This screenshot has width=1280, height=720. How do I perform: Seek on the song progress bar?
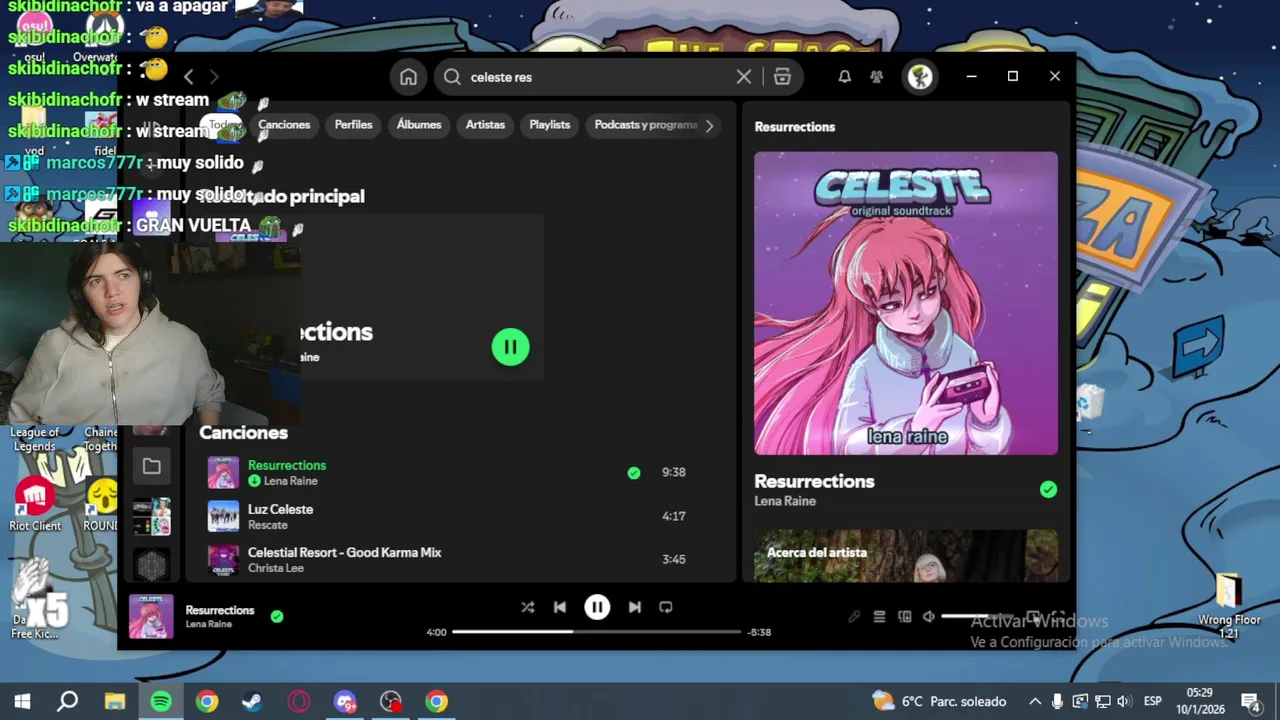click(596, 632)
